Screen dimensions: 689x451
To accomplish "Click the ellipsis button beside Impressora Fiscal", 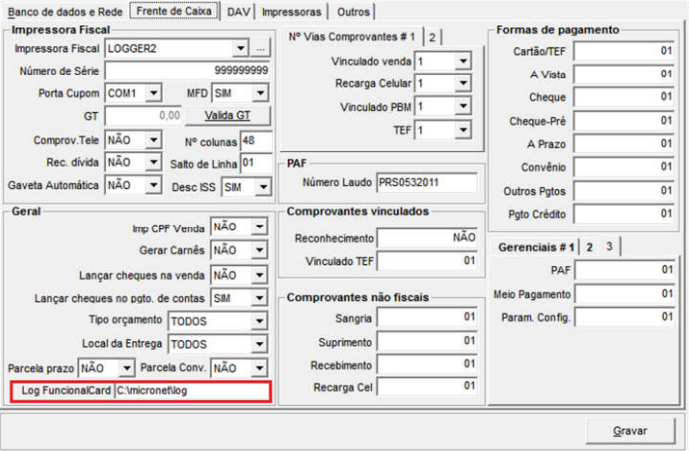I will 260,48.
